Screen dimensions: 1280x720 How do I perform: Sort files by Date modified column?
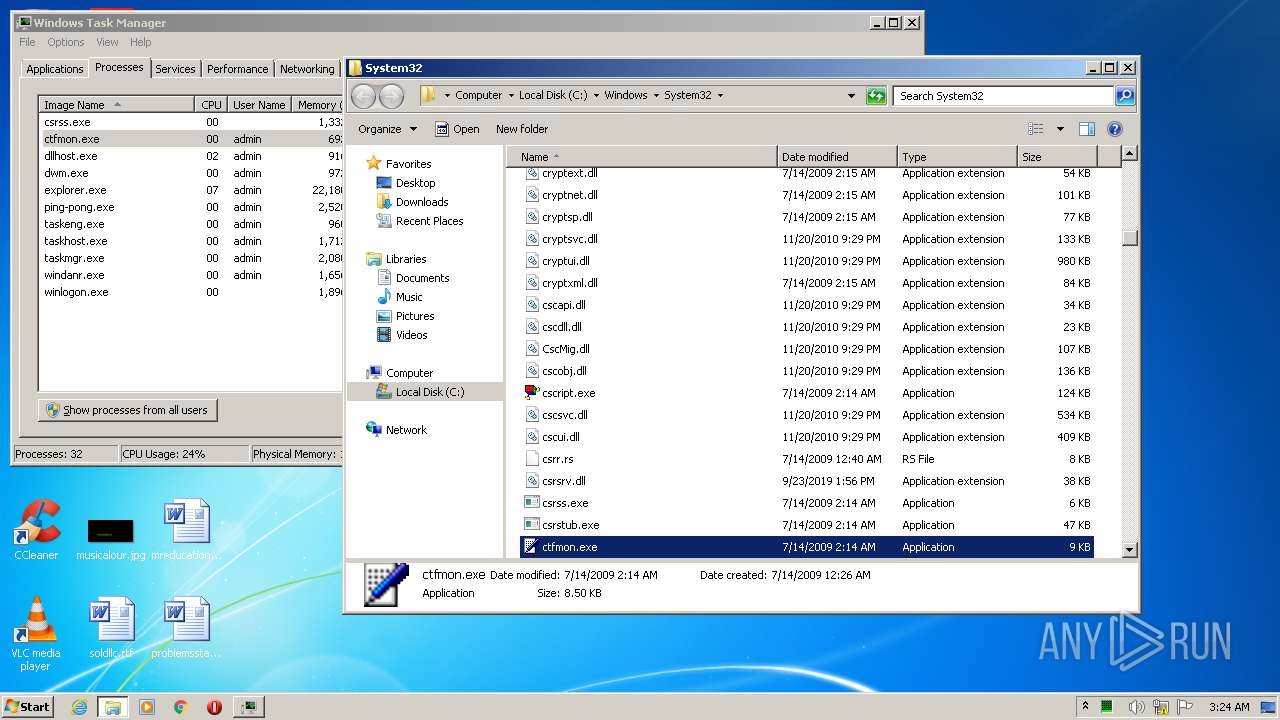(x=837, y=157)
